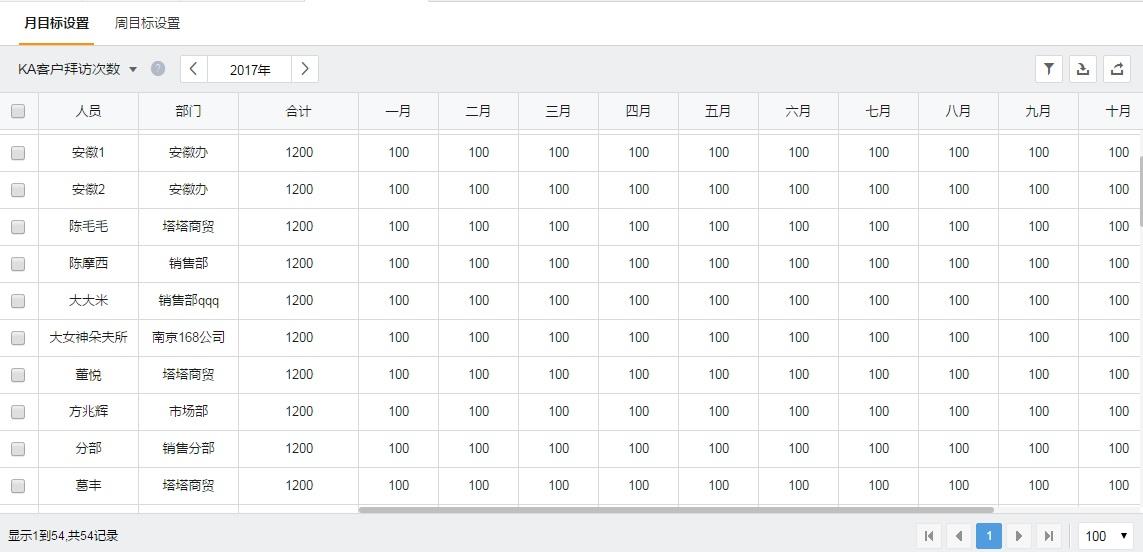This screenshot has height=552, width=1143.
Task: Go to next page in pagination
Action: [1018, 536]
